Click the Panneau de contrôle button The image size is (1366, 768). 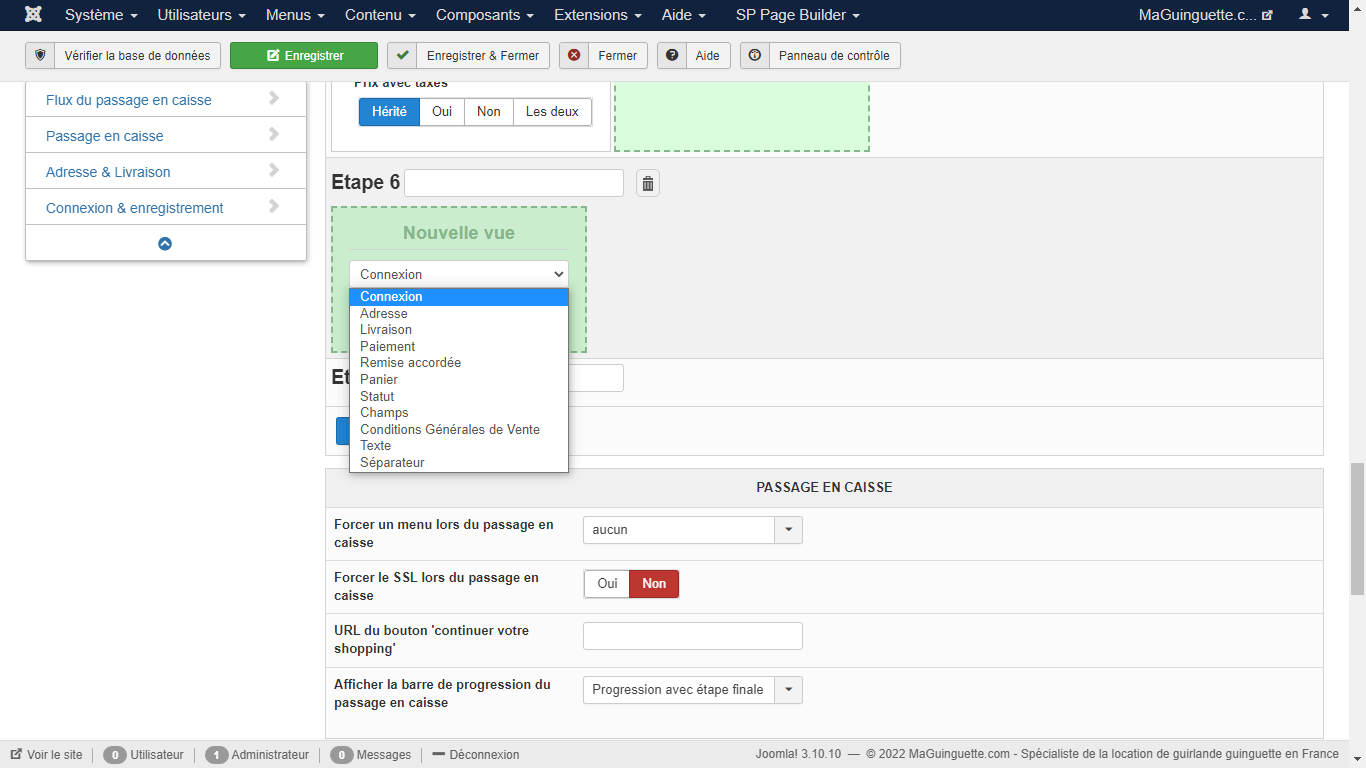[820, 56]
